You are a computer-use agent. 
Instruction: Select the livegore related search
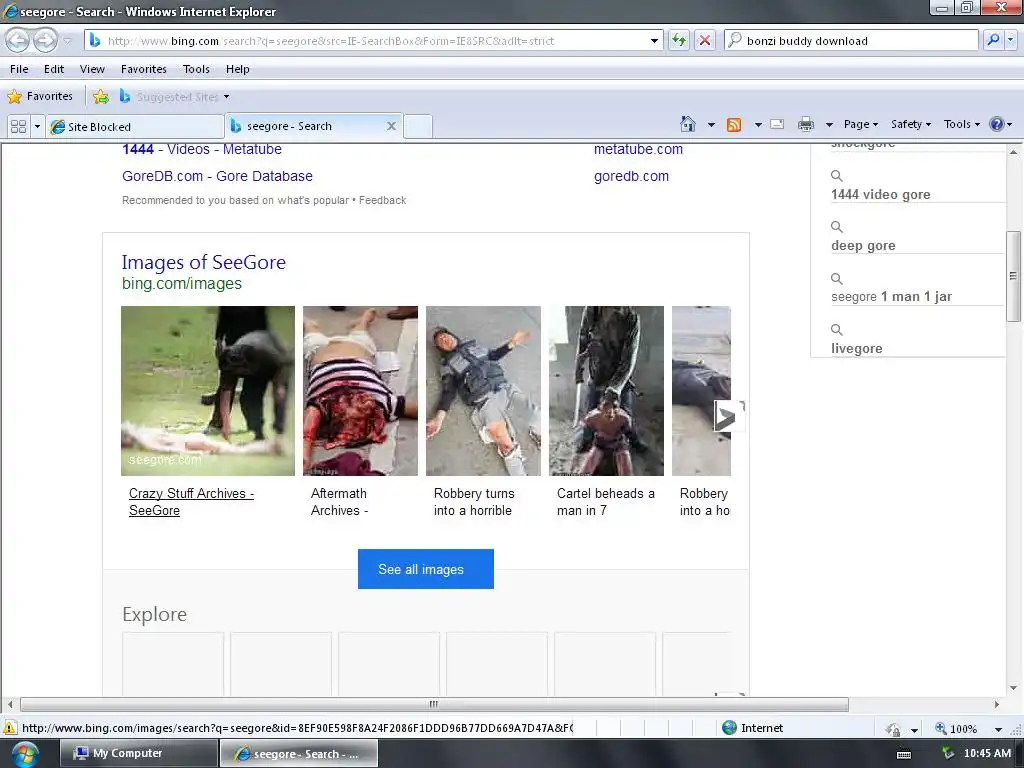click(856, 349)
